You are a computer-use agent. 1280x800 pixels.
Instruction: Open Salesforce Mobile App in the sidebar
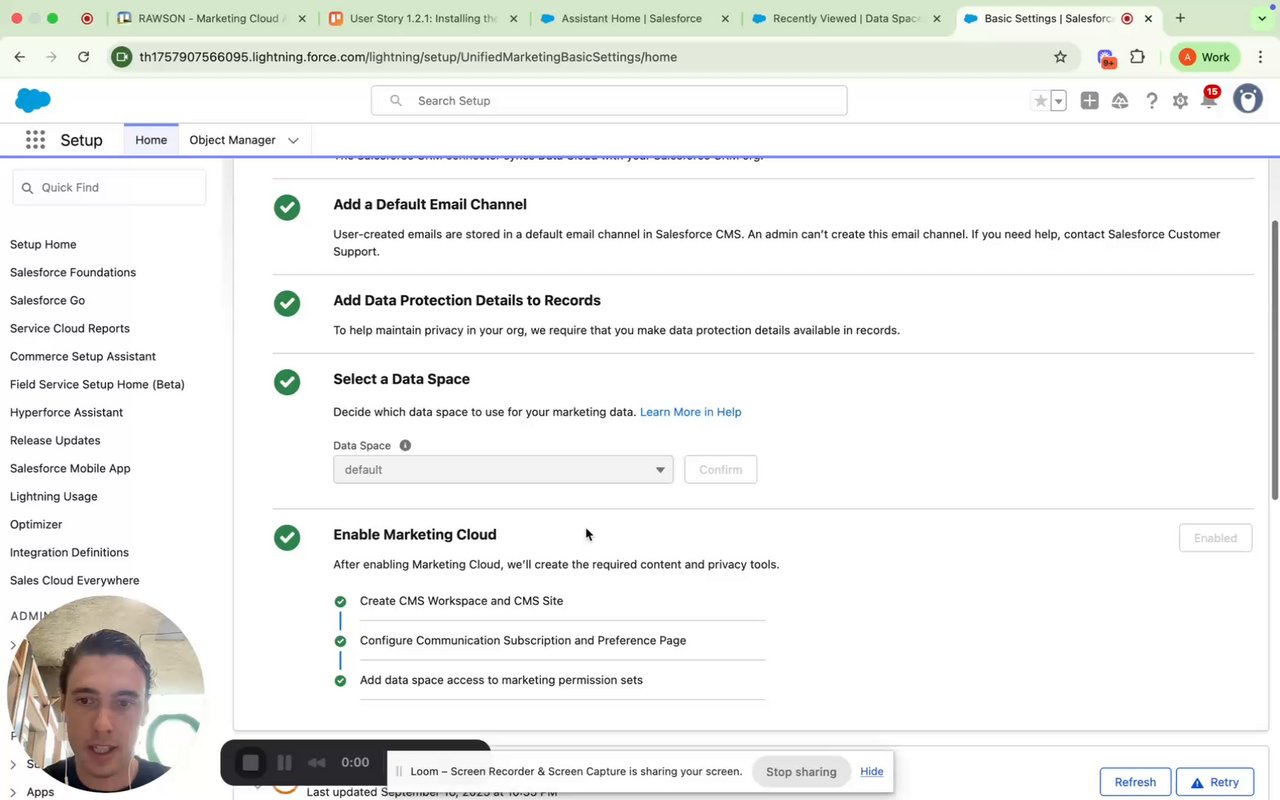(70, 468)
